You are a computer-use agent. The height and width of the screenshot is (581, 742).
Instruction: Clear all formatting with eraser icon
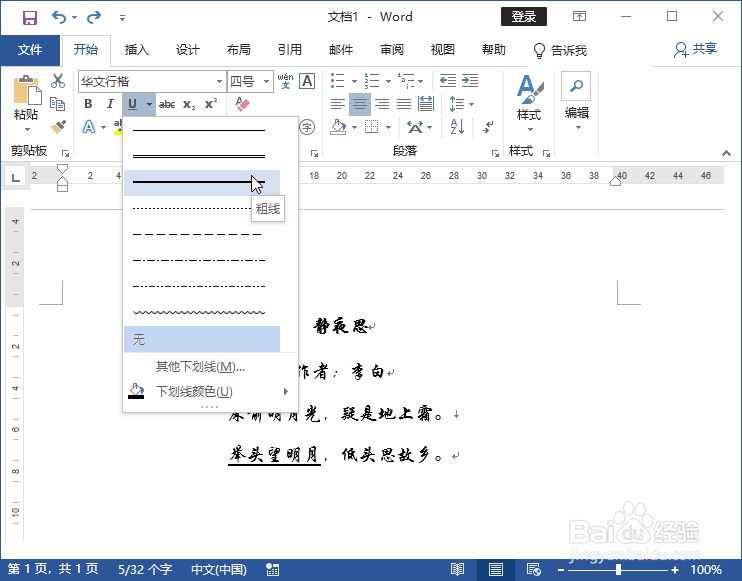pos(242,104)
